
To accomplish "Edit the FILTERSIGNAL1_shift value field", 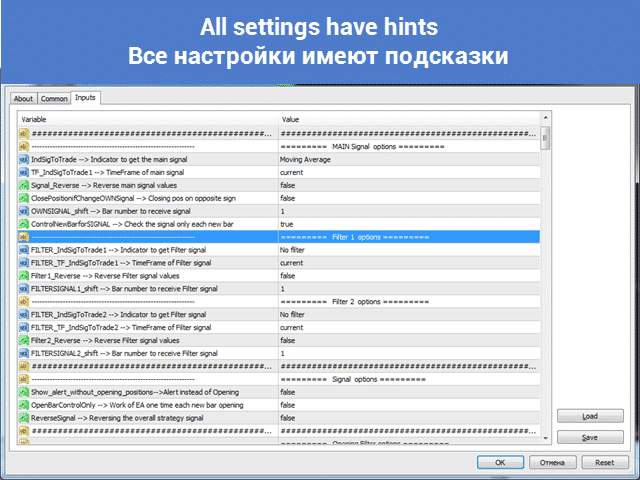I will (x=408, y=288).
